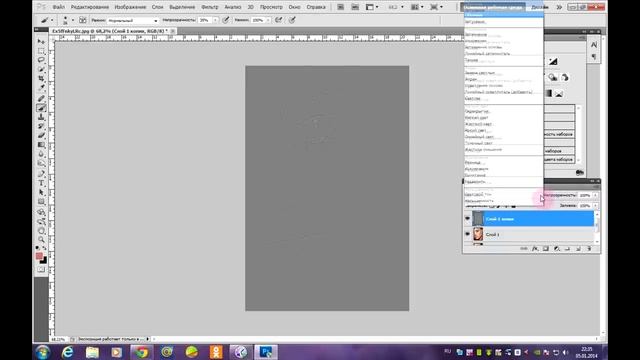Image resolution: width=640 pixels, height=360 pixels.
Task: Open the Windows Start menu
Action: tap(43, 352)
